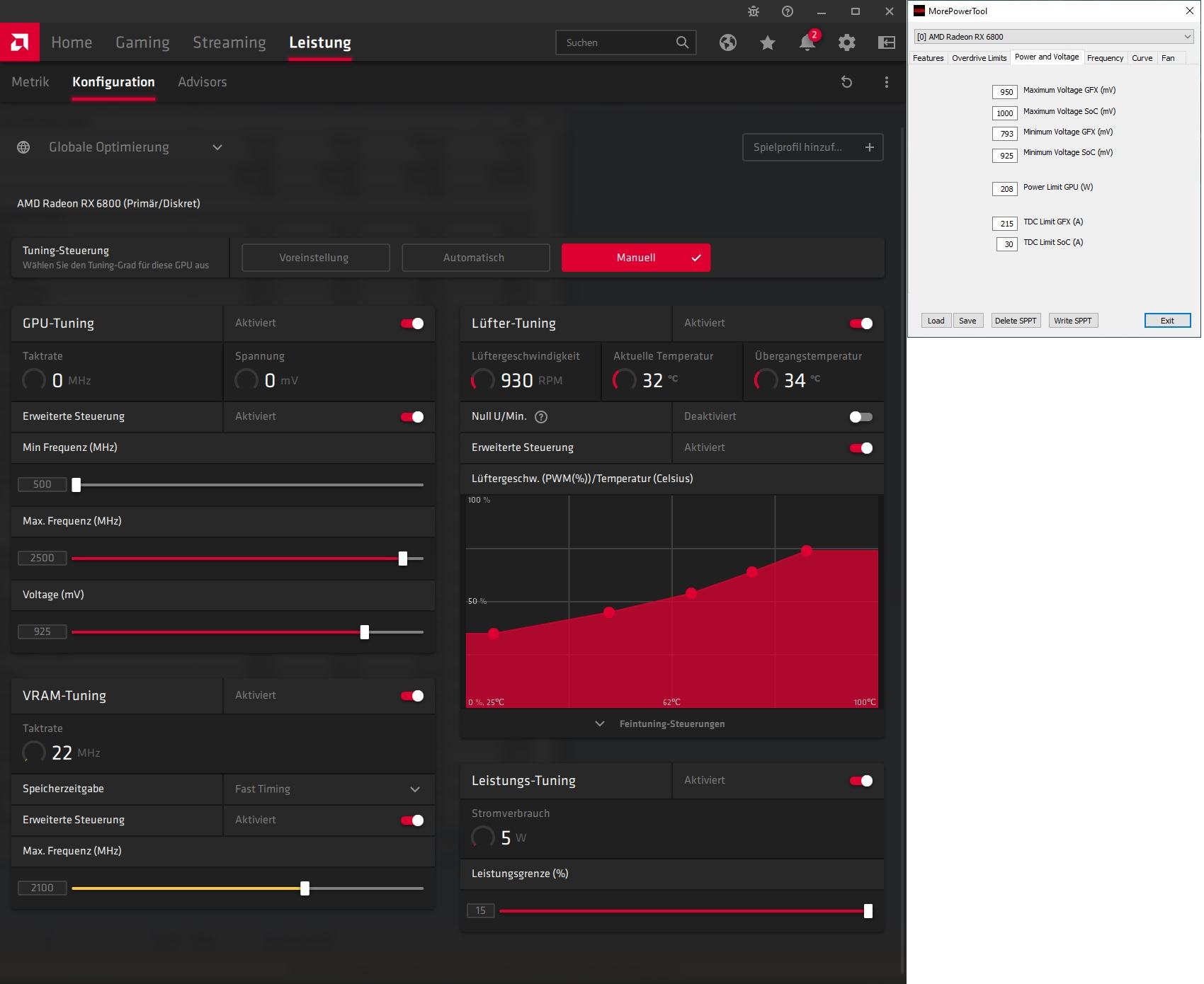This screenshot has width=1204, height=984.
Task: Select the Voreinstellung tuning button
Action: pos(316,258)
